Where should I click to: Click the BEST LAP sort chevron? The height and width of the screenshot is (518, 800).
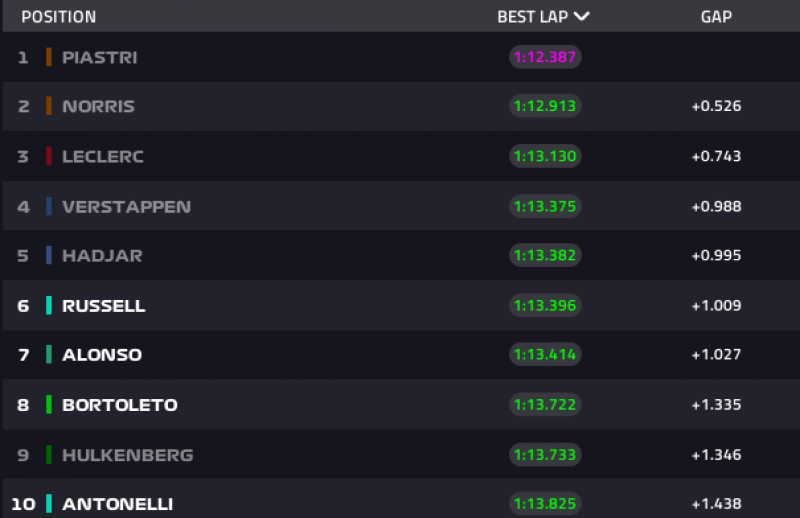pyautogui.click(x=581, y=16)
